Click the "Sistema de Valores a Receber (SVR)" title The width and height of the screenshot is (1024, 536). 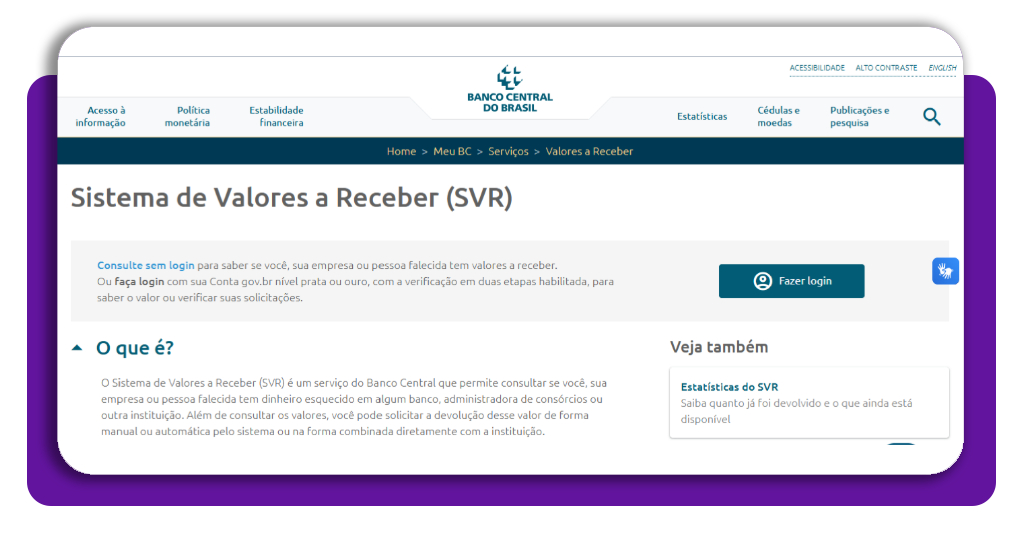point(291,198)
